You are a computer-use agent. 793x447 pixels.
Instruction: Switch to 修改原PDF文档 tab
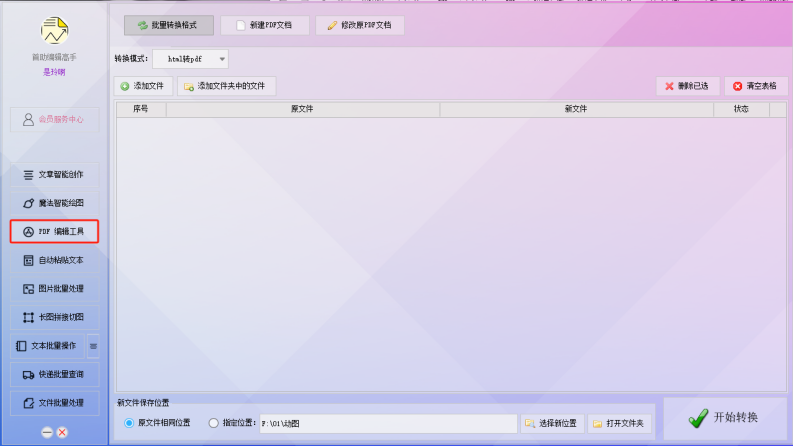(360, 25)
